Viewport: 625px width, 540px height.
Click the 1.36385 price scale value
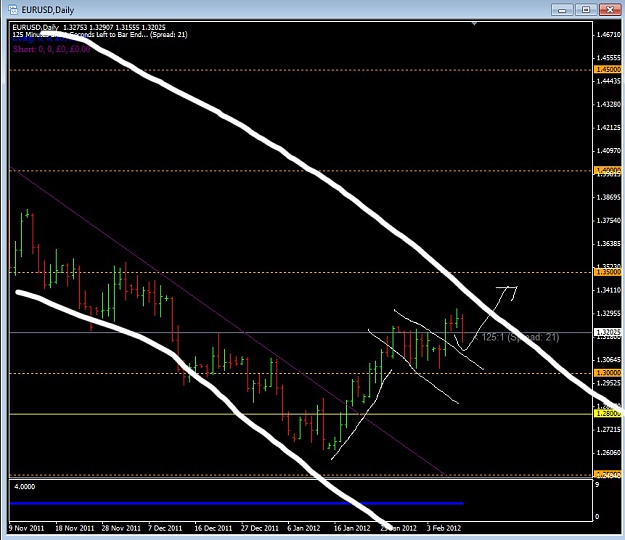click(x=608, y=243)
